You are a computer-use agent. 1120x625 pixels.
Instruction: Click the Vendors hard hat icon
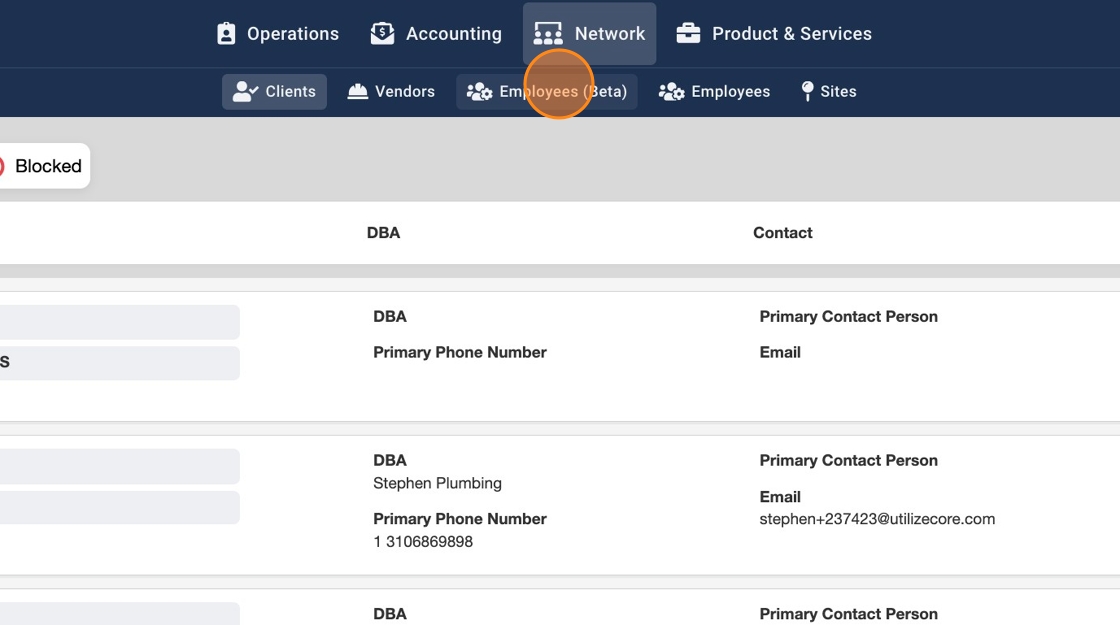(x=358, y=92)
